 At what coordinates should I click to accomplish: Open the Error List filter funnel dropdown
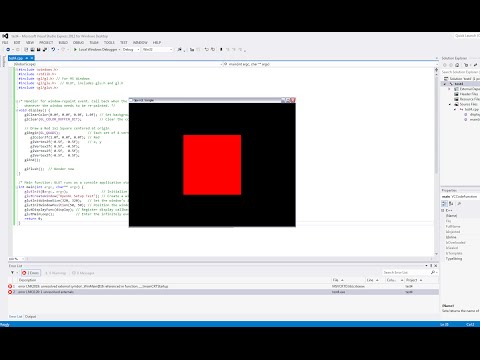tap(14, 273)
